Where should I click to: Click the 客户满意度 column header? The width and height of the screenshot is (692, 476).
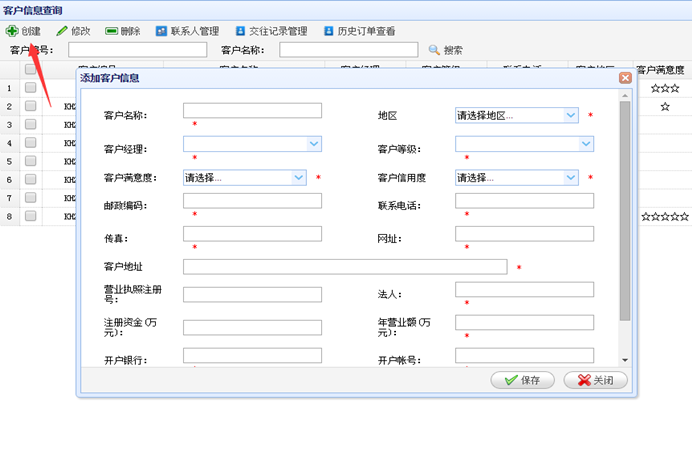point(660,70)
